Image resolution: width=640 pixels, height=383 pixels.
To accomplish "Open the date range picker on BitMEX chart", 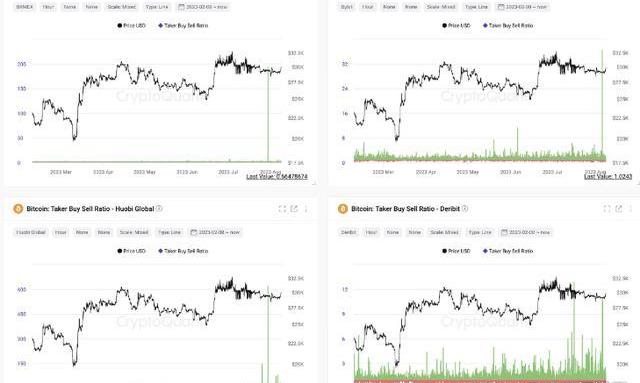I will click(x=203, y=7).
